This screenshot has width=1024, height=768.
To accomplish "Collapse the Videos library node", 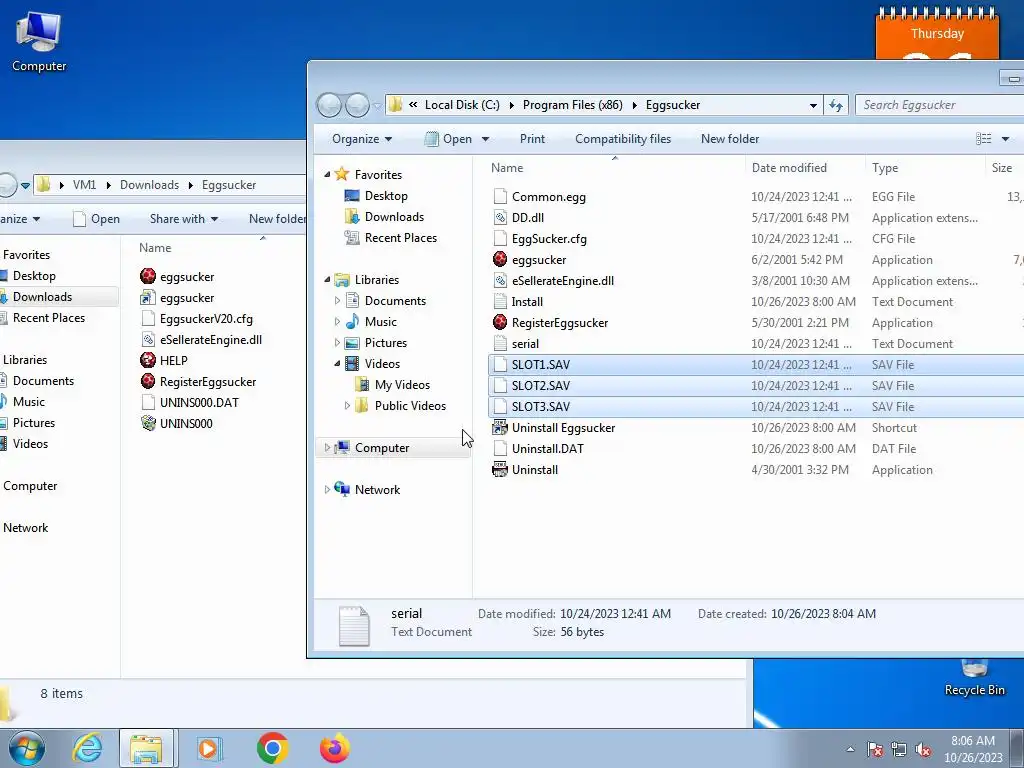I will 338,364.
